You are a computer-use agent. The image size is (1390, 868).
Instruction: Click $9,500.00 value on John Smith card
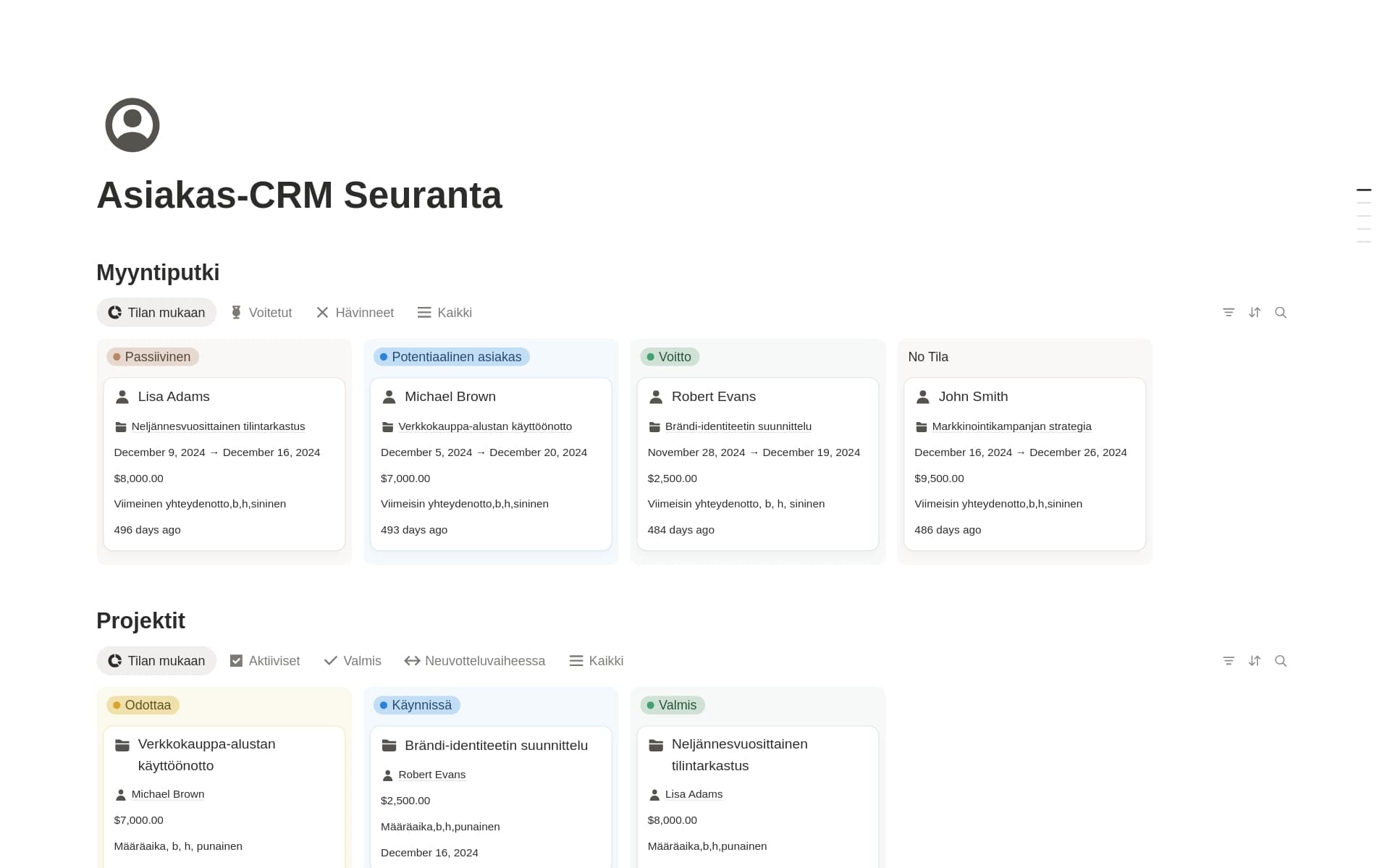(x=939, y=479)
